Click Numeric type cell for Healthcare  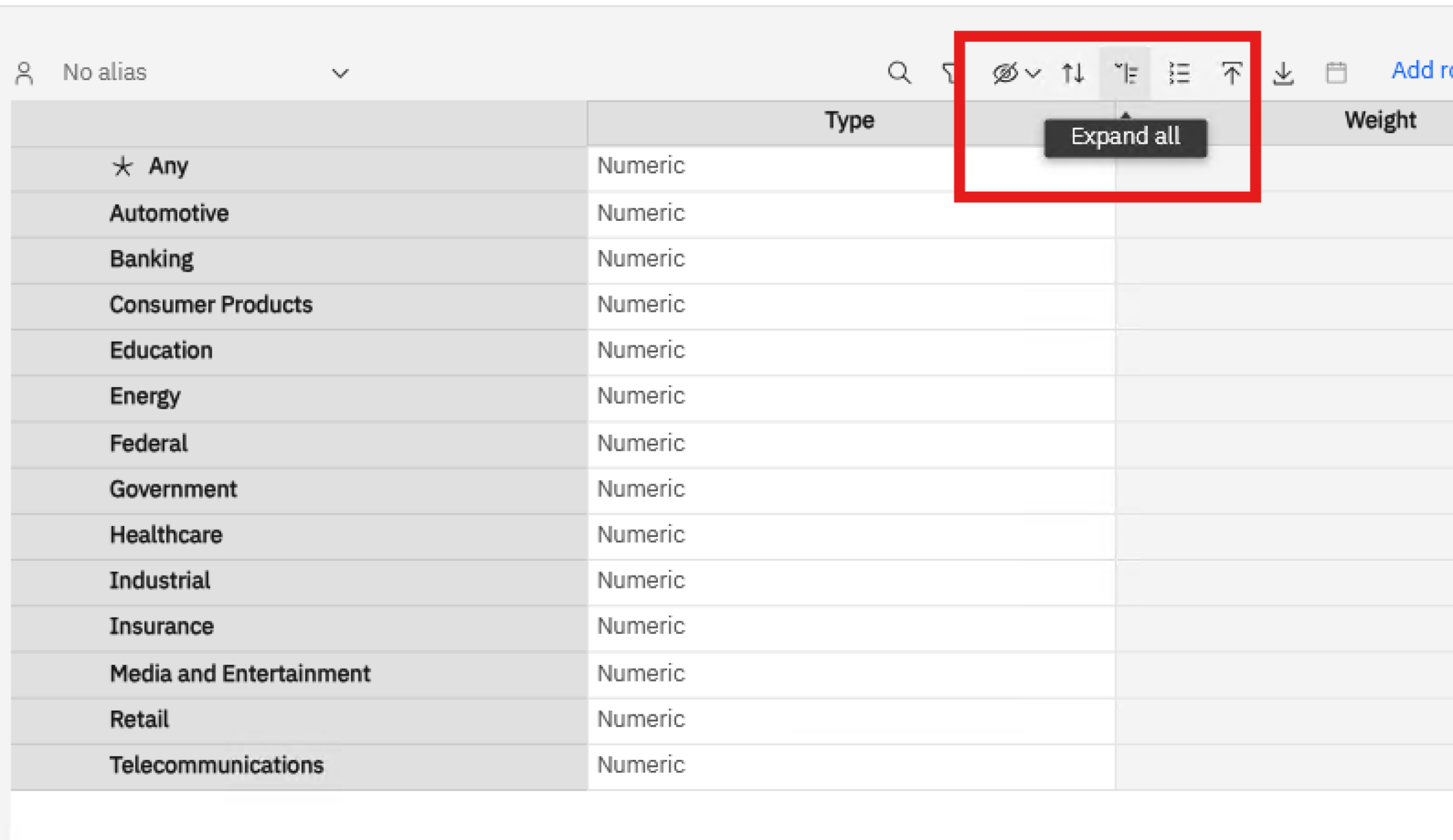tap(851, 536)
